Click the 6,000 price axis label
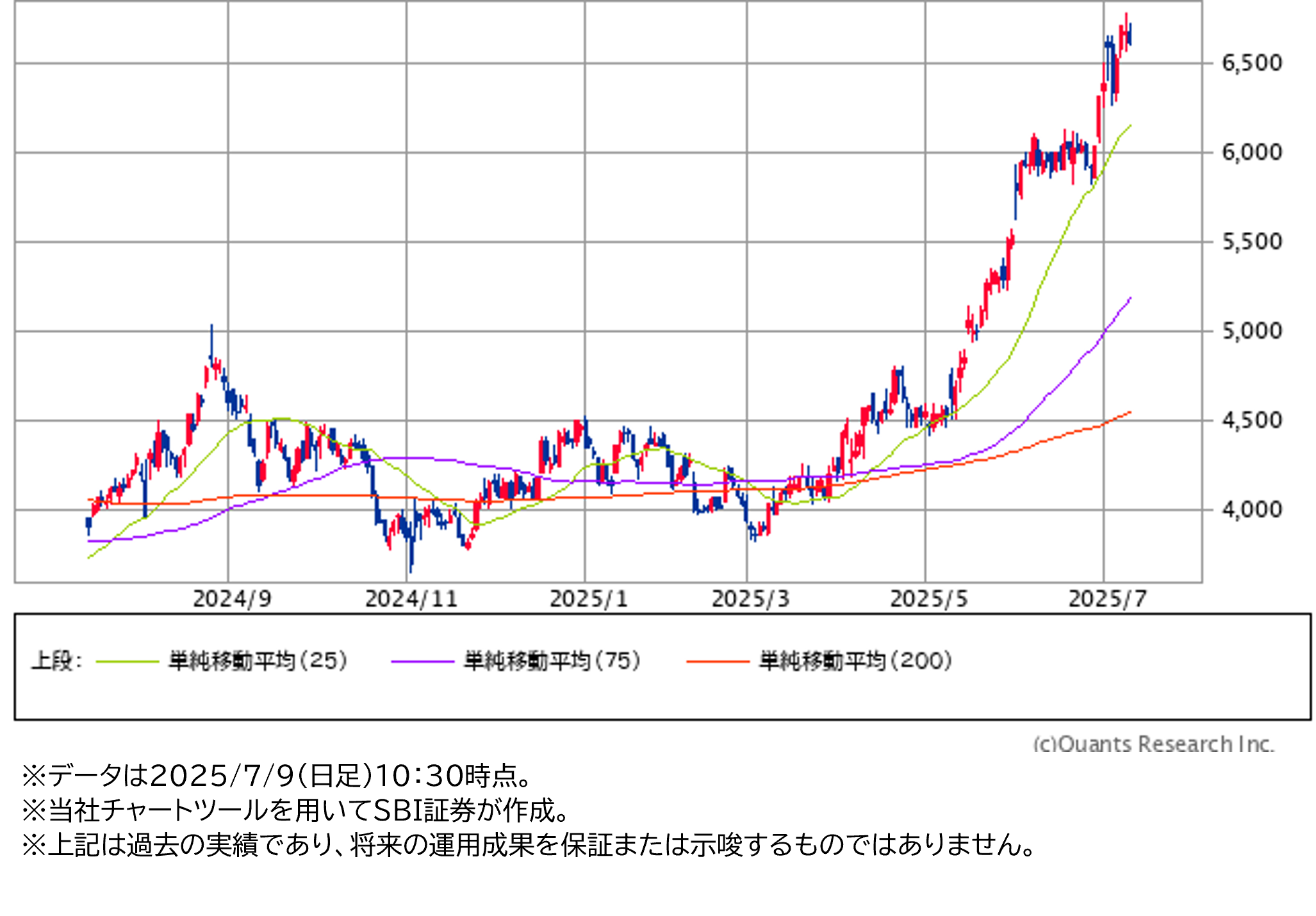1316x916 pixels. (1251, 152)
